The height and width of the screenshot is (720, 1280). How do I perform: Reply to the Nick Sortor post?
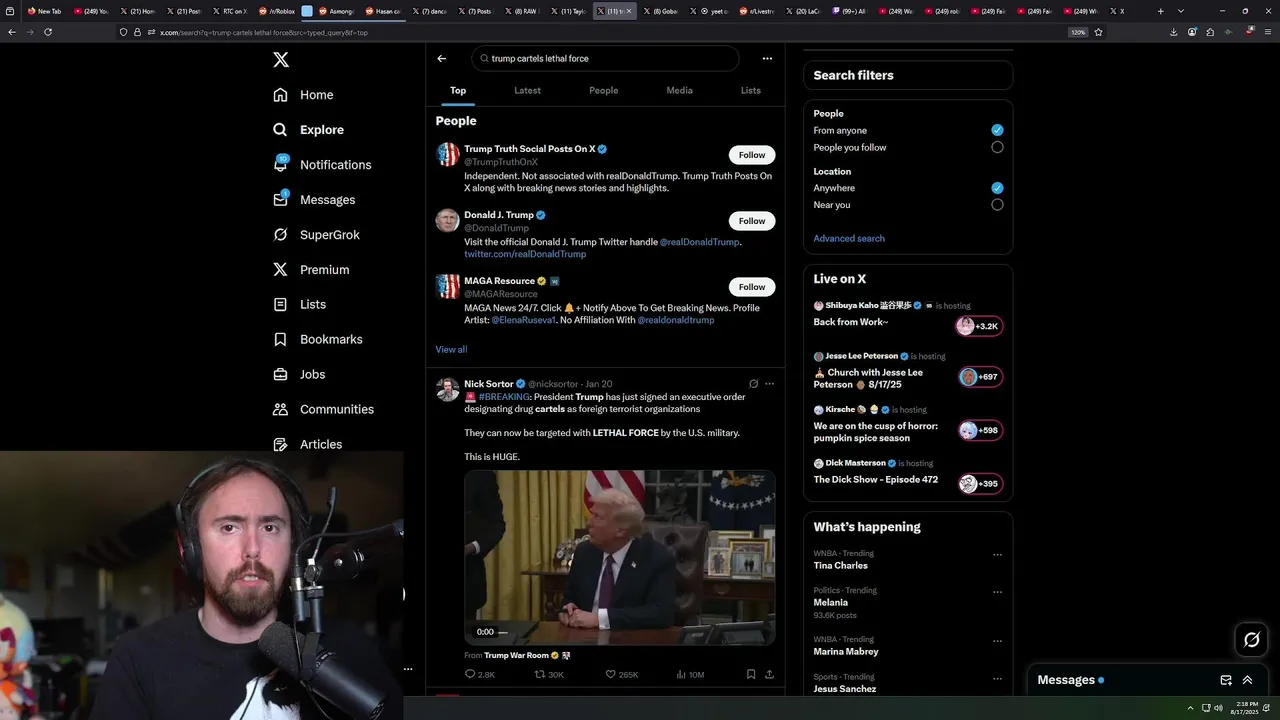click(x=480, y=675)
